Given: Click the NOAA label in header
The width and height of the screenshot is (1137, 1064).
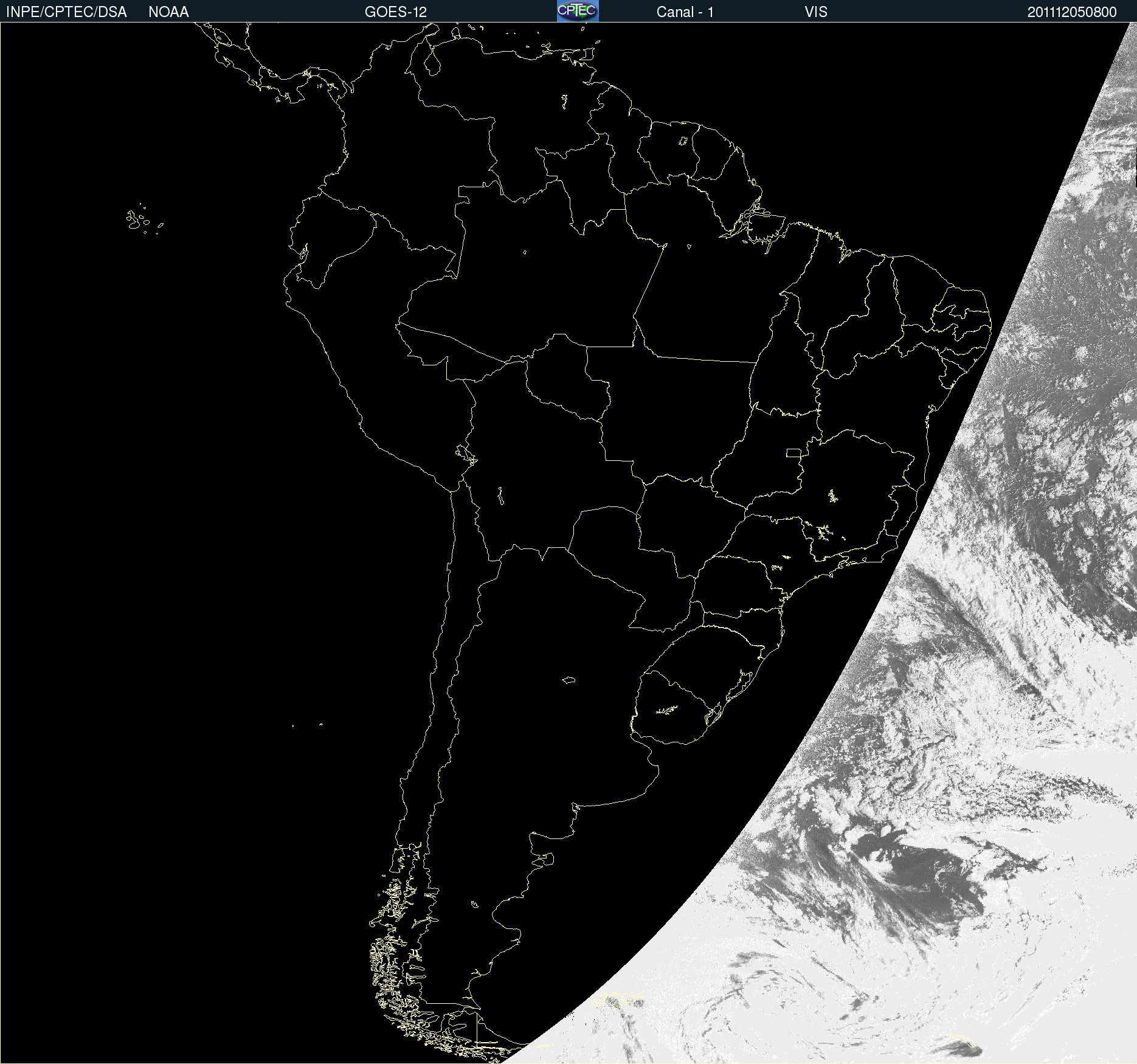Looking at the screenshot, I should tap(168, 12).
